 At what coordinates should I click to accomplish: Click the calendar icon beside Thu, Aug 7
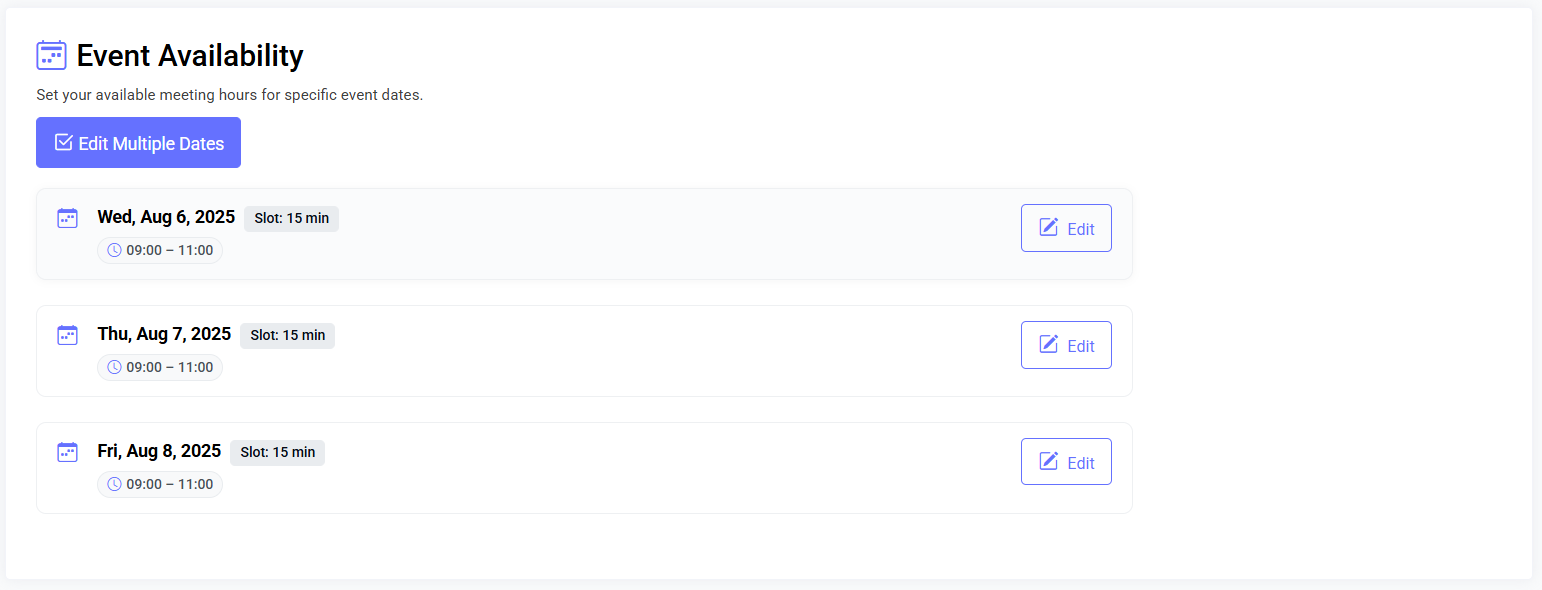pyautogui.click(x=67, y=334)
